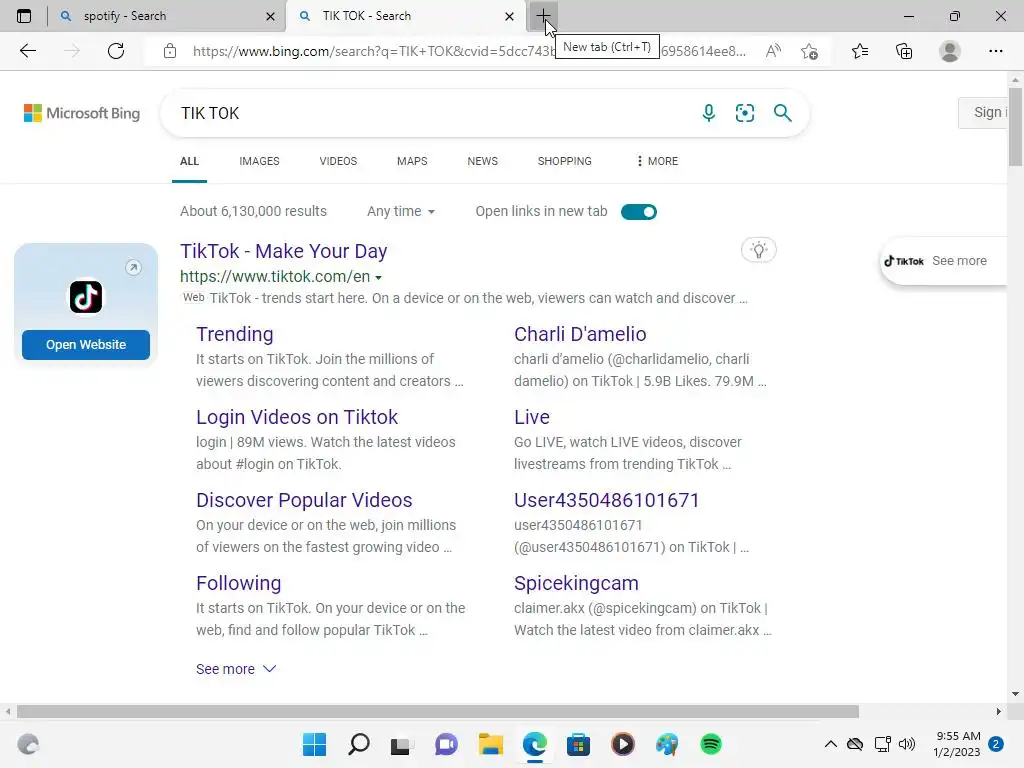This screenshot has width=1024, height=768.
Task: Open Login Videos on Tiktok link
Action: tap(297, 417)
